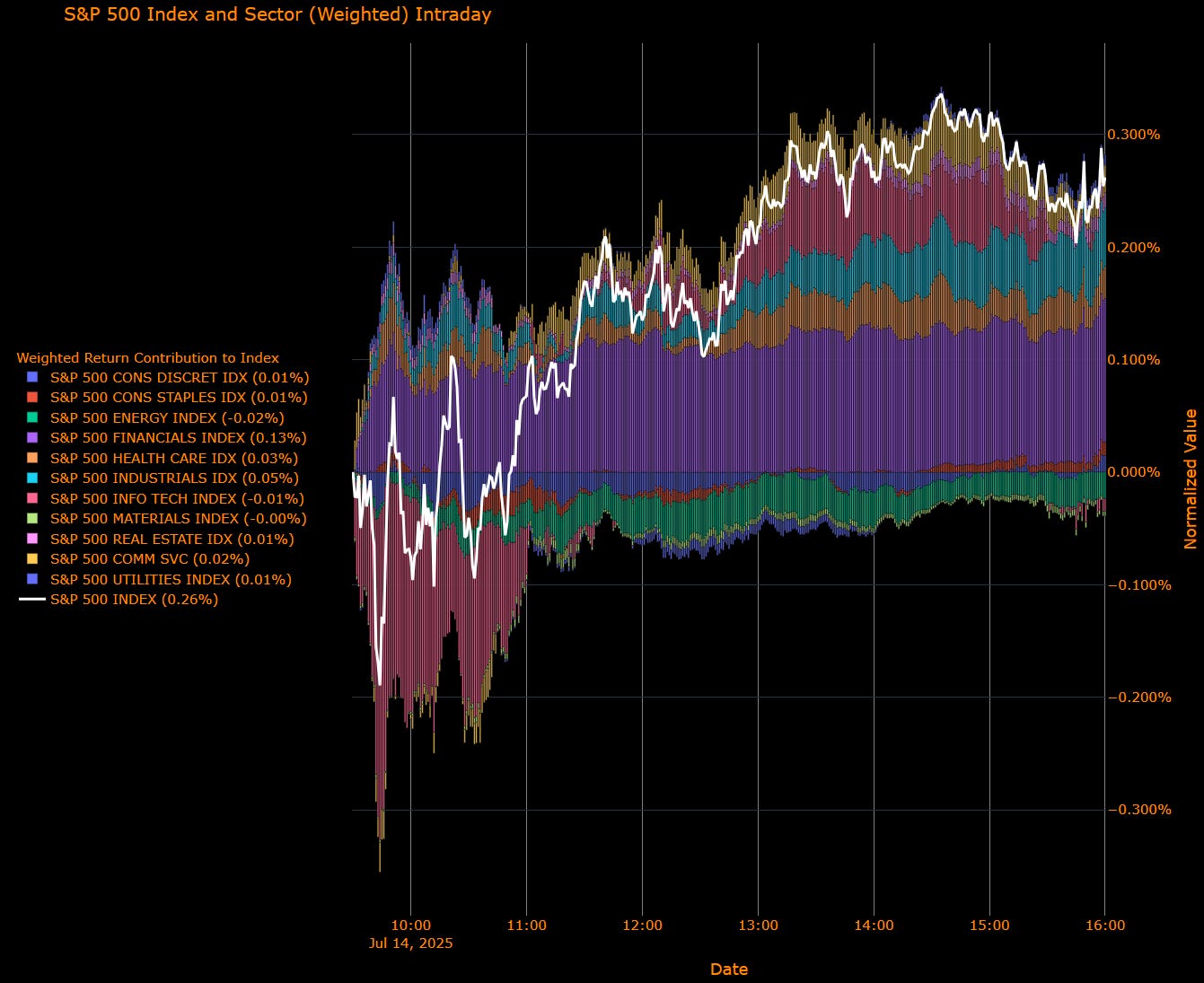Click the INDUSTRIALS cyan color swatch
The height and width of the screenshot is (983, 1204).
click(x=32, y=478)
